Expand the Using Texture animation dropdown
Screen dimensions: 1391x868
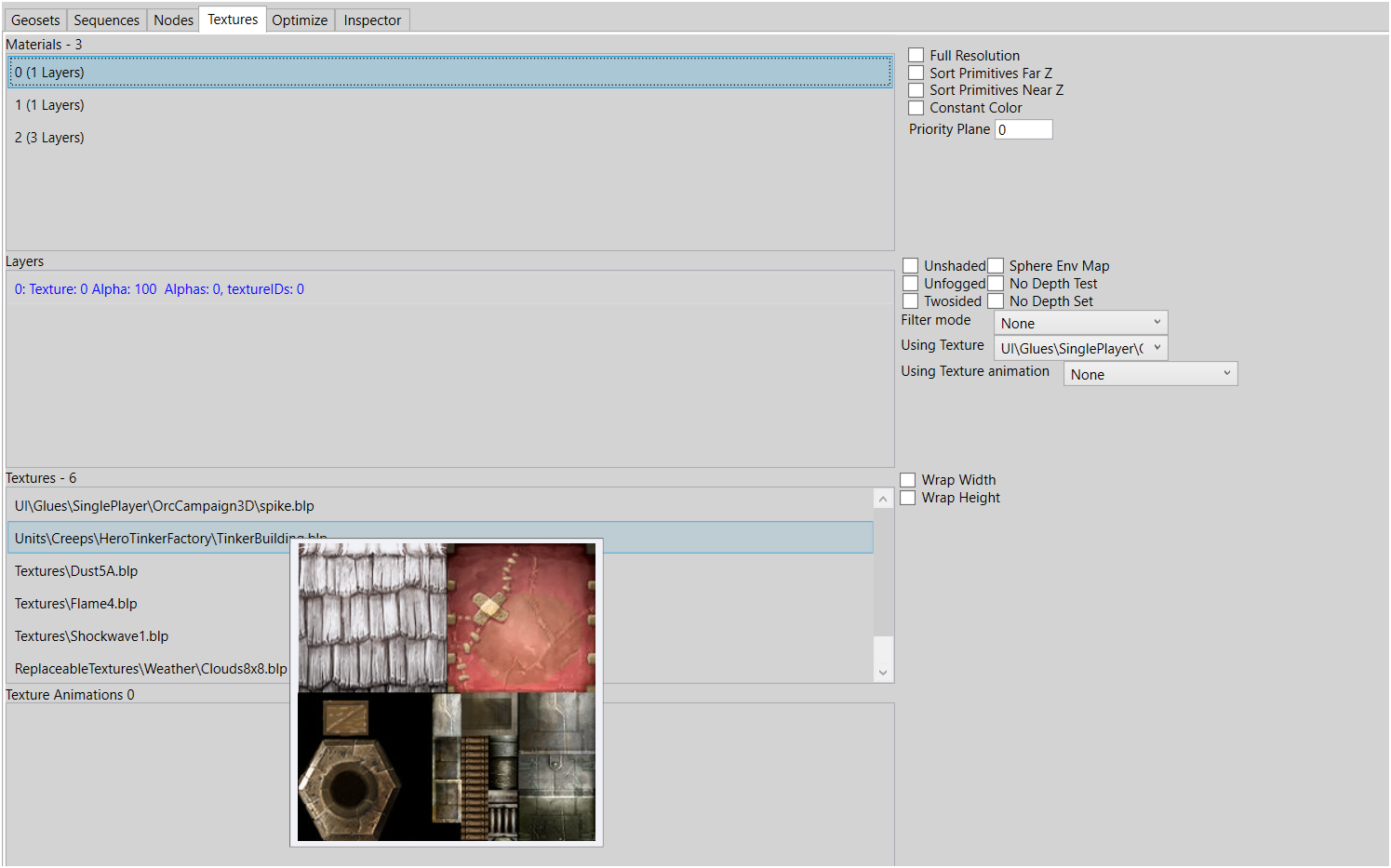pos(1150,374)
